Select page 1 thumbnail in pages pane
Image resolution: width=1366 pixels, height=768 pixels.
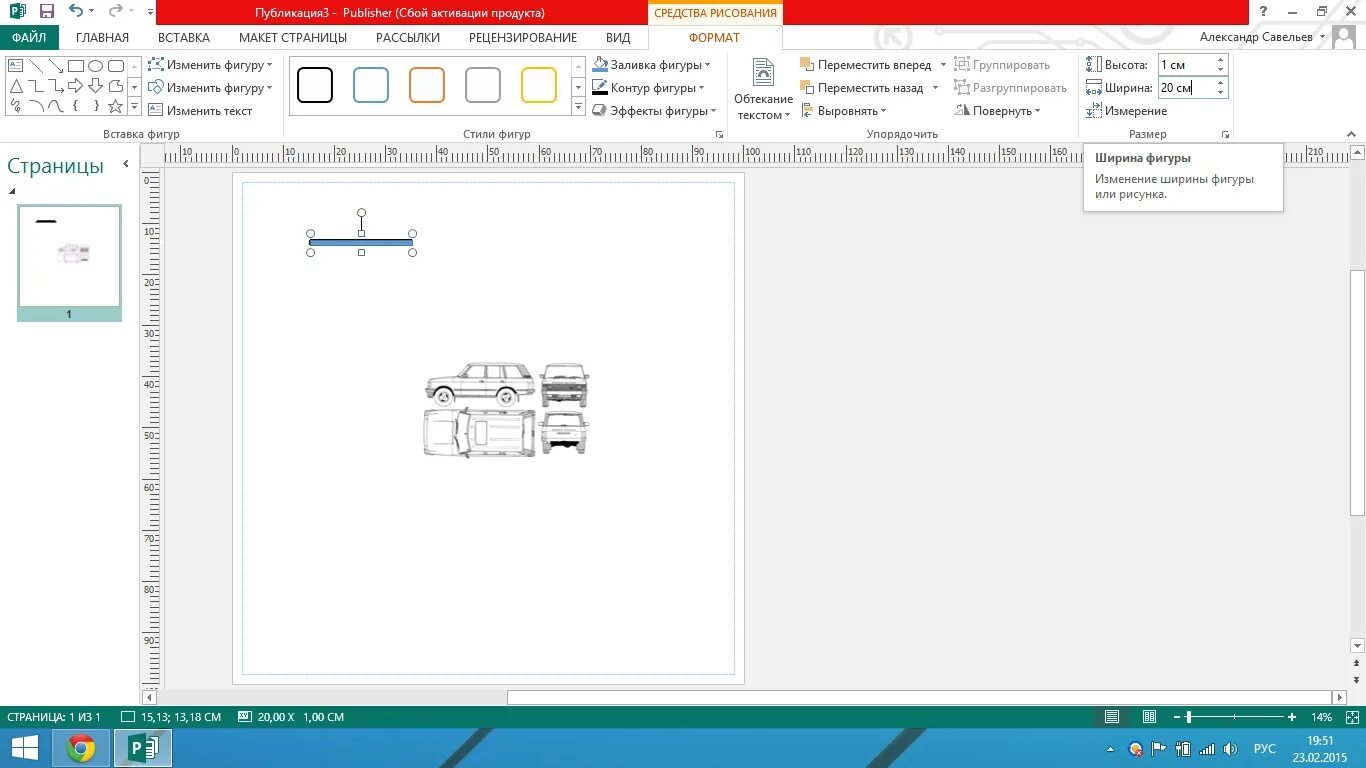[x=69, y=263]
